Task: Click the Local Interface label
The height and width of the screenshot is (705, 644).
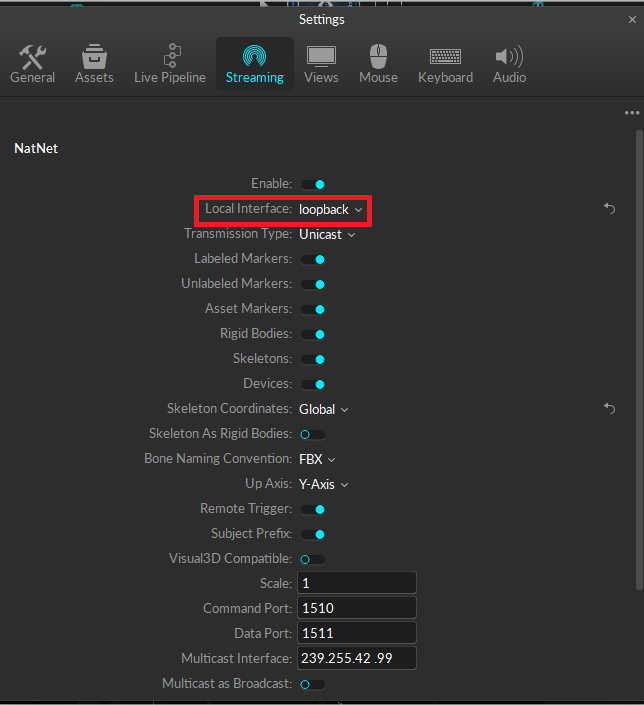Action: point(248,209)
